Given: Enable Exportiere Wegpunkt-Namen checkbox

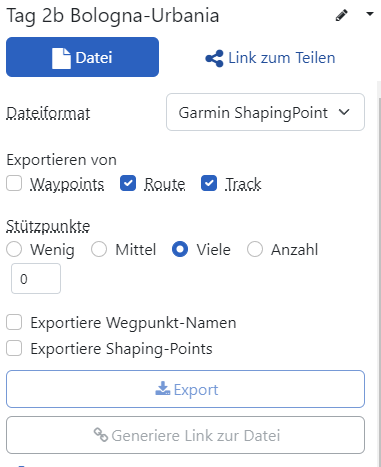Looking at the screenshot, I should pyautogui.click(x=14, y=322).
